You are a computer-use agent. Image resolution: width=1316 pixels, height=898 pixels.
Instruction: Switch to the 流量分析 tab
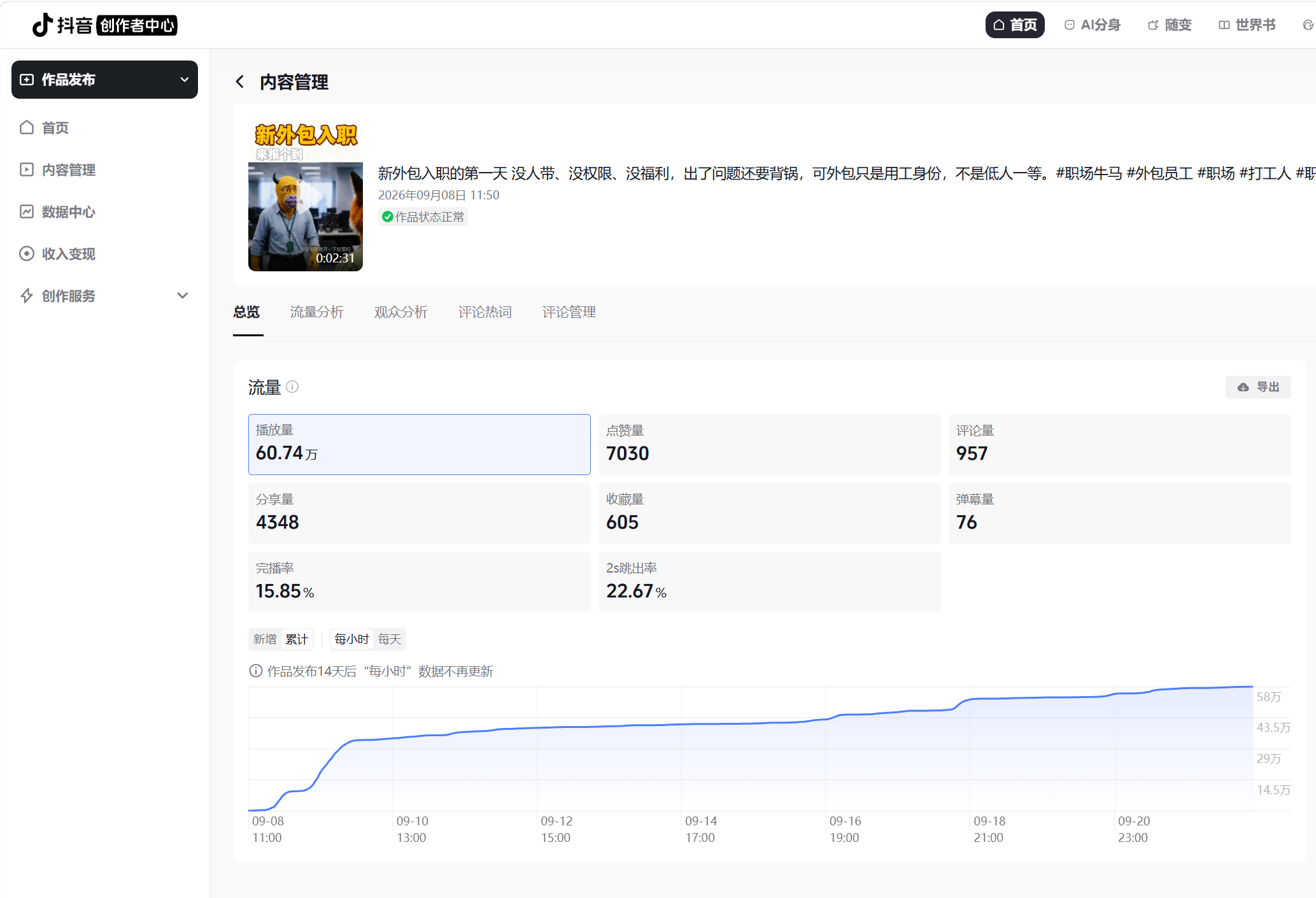pos(316,312)
